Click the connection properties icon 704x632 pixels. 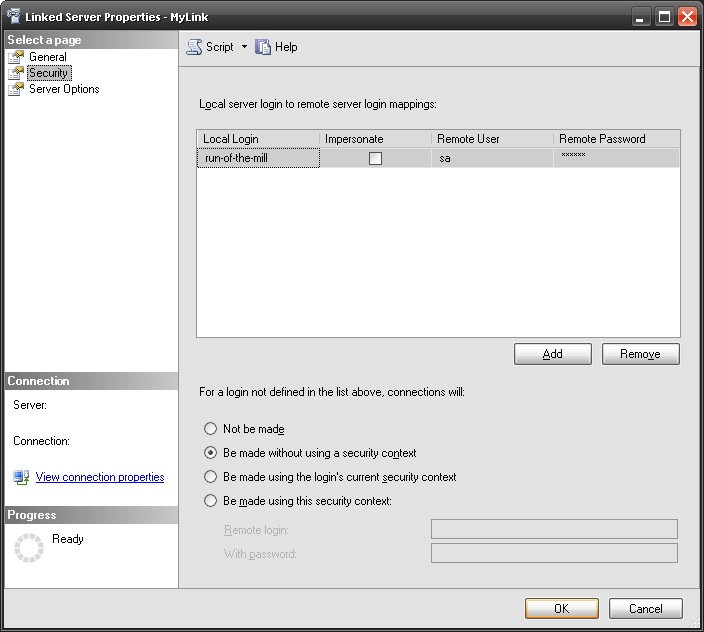point(21,477)
